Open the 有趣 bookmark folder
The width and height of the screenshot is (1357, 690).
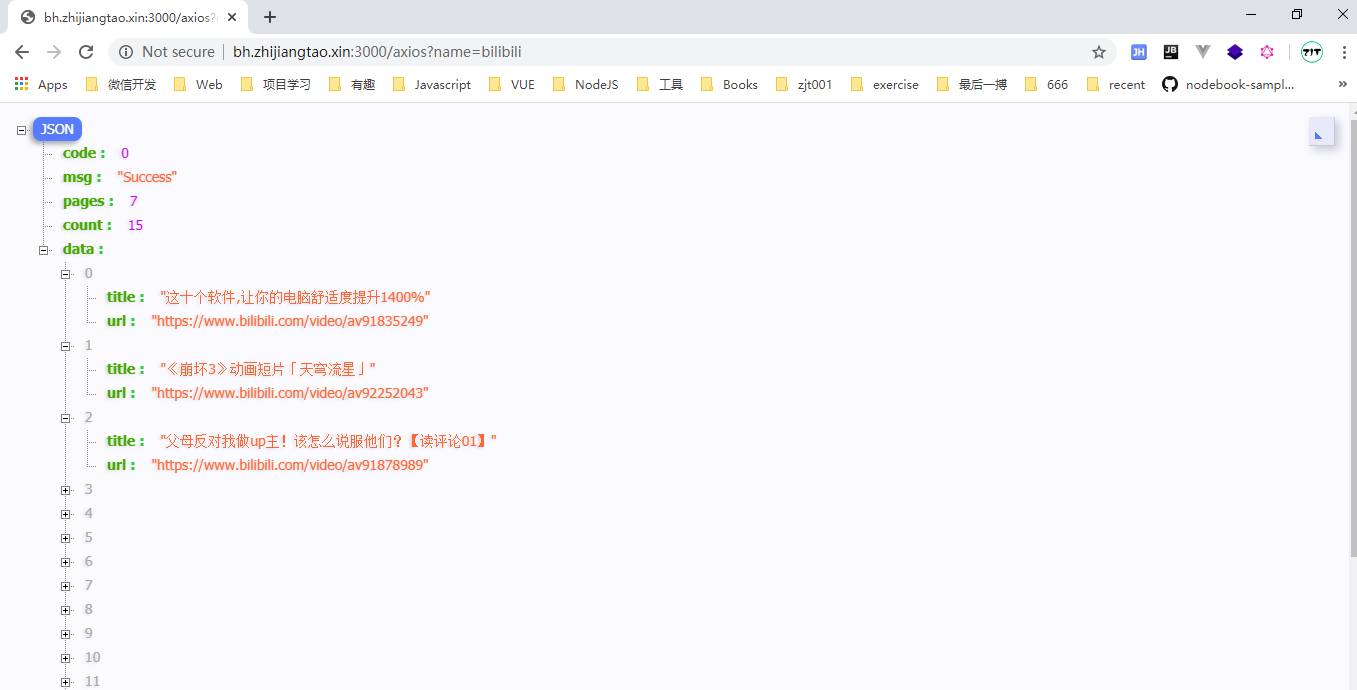pos(352,85)
